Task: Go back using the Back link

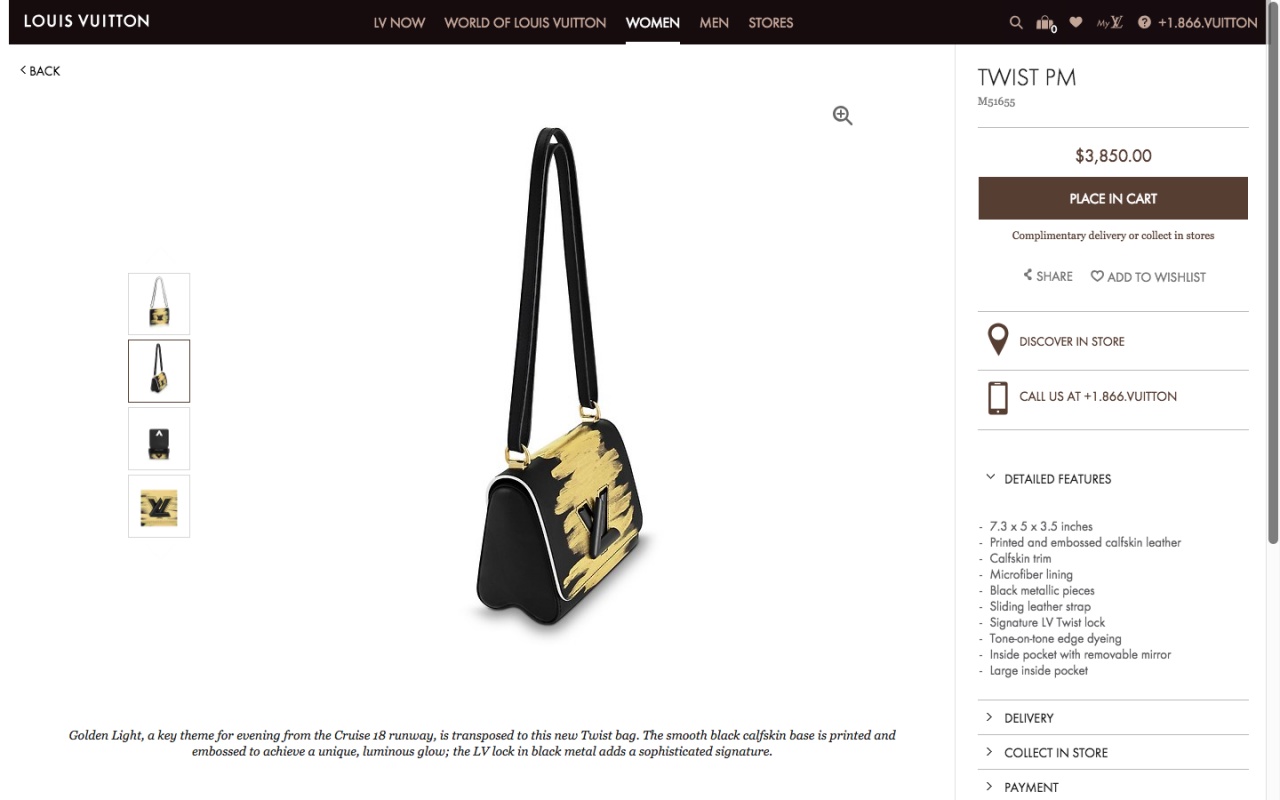Action: click(x=40, y=71)
